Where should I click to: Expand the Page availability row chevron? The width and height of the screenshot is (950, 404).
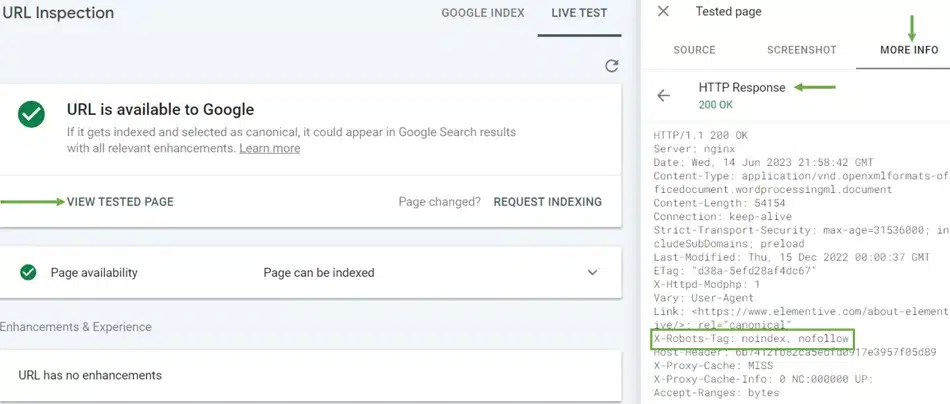click(x=593, y=273)
